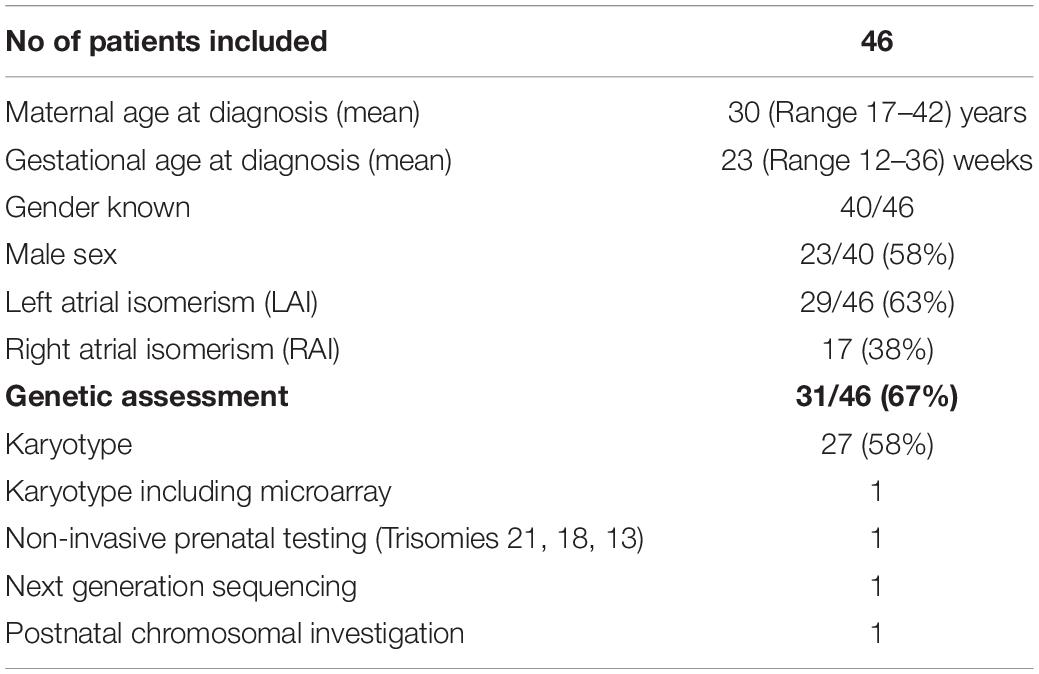Select the '23 (Range 12–36) weeks' value

click(877, 160)
